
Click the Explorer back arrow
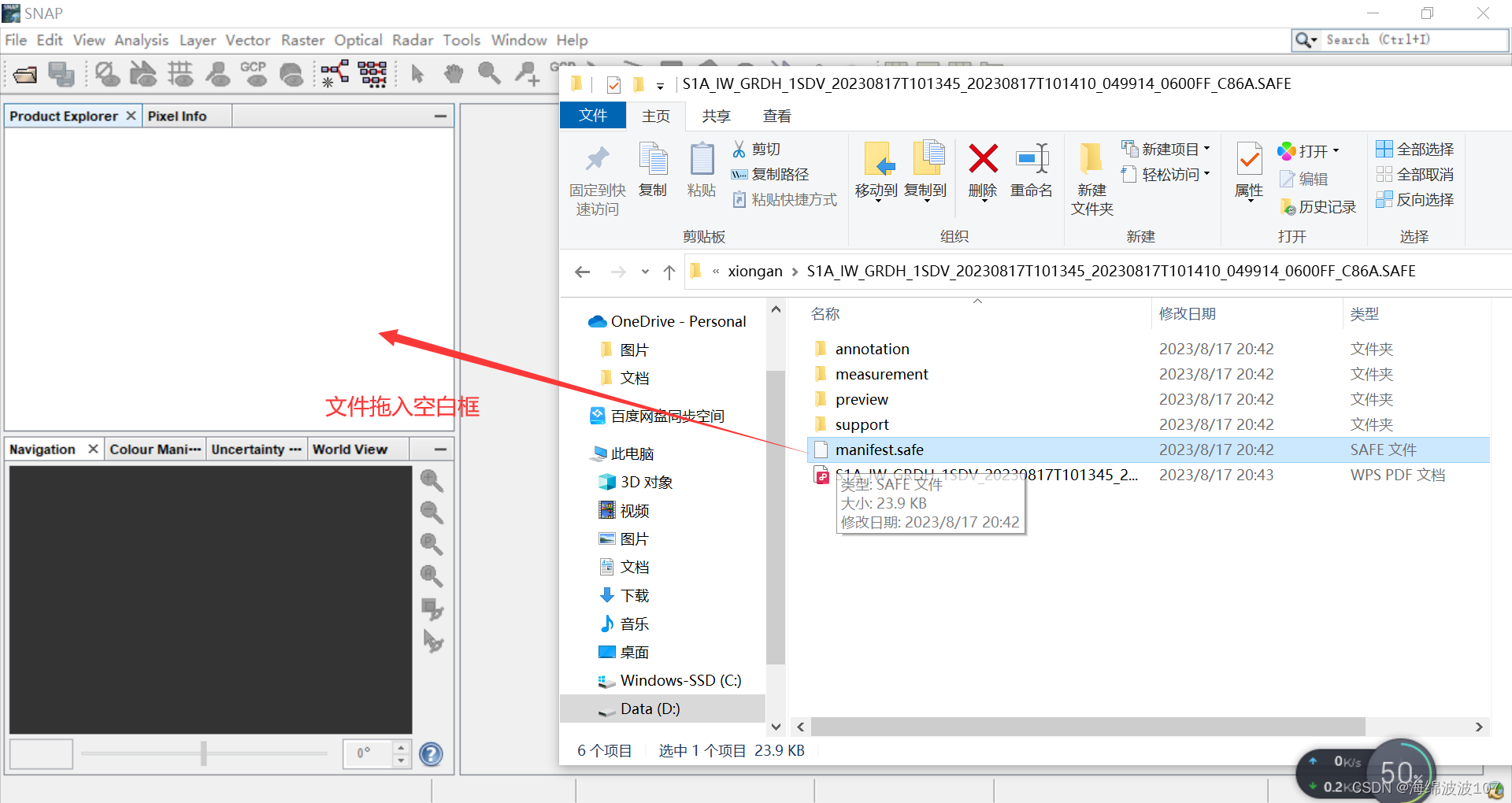(583, 272)
